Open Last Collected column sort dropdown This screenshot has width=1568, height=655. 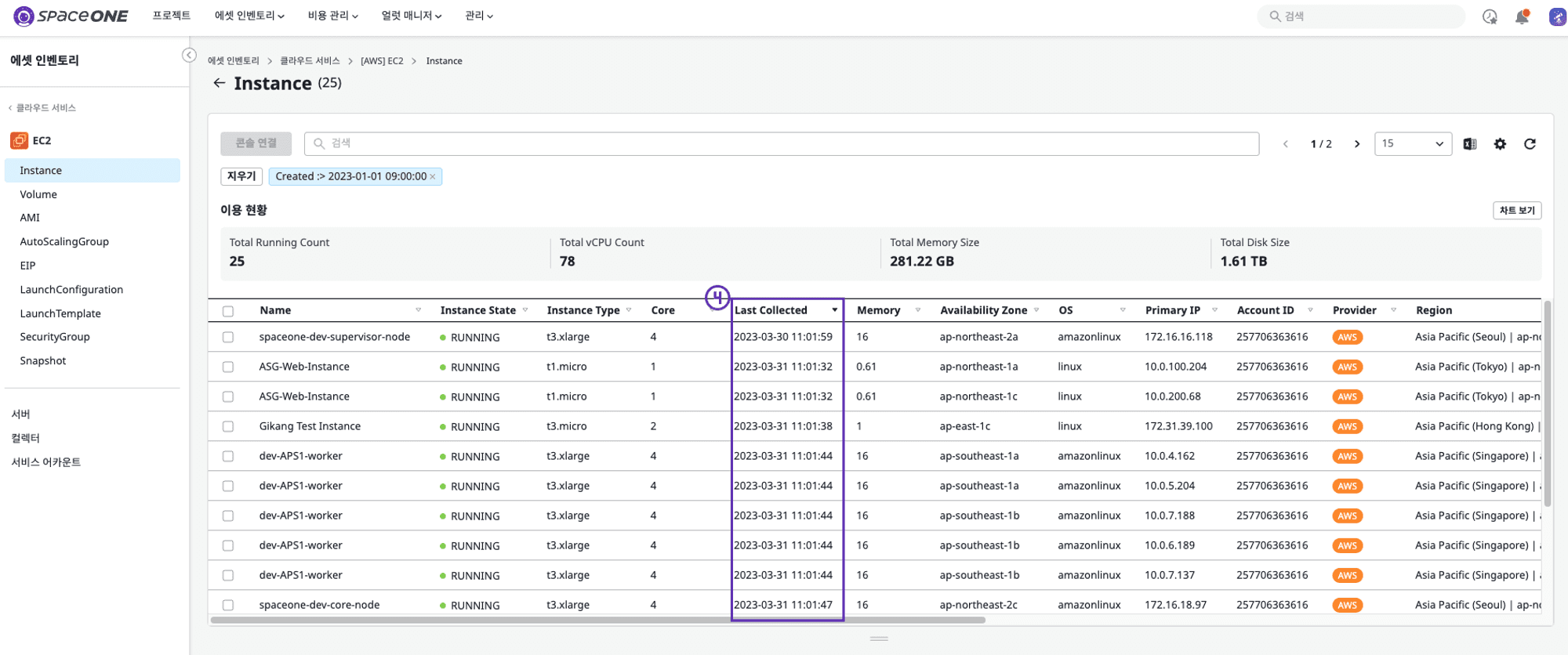click(834, 310)
